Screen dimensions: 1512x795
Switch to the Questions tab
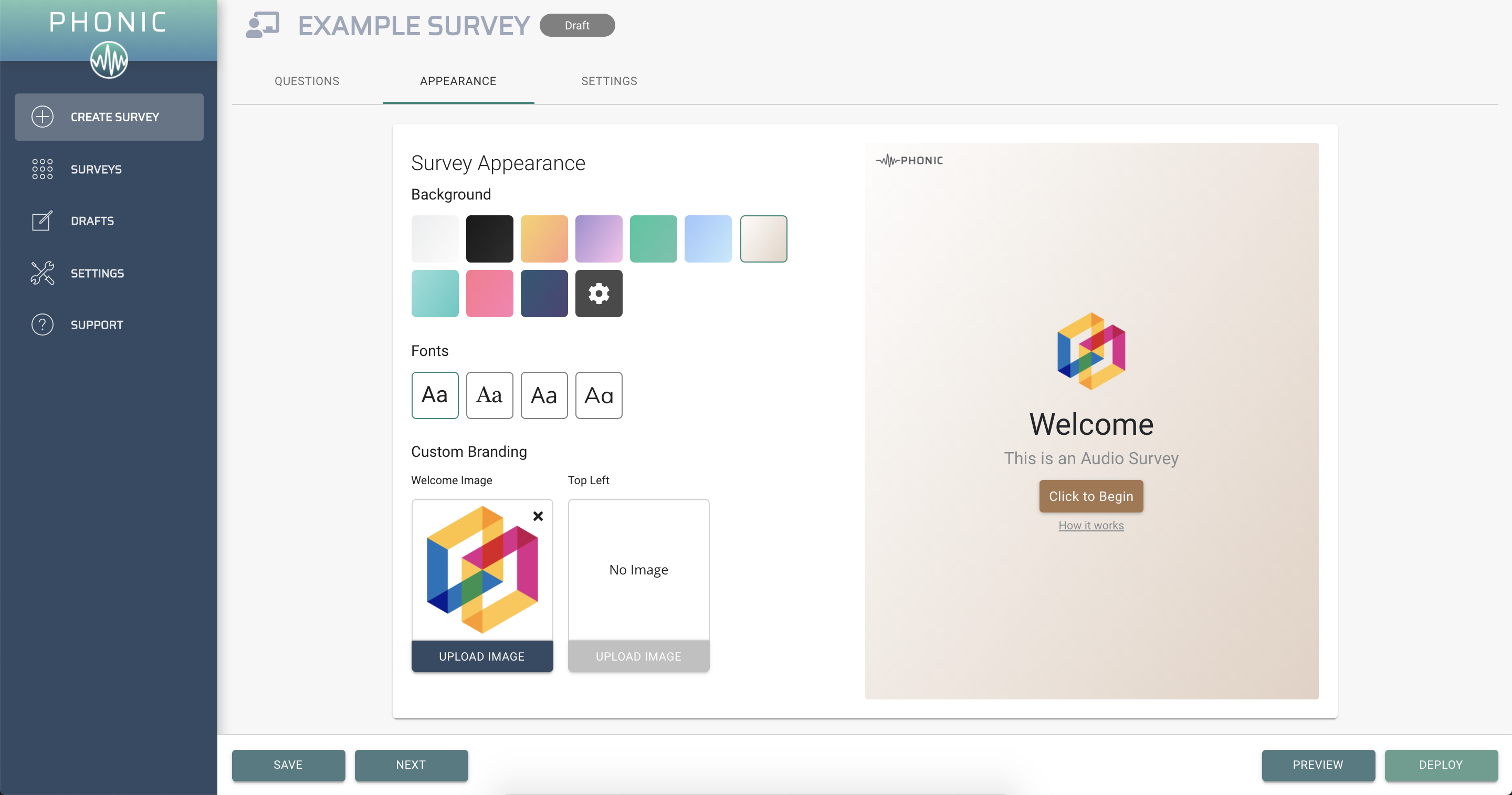[307, 81]
